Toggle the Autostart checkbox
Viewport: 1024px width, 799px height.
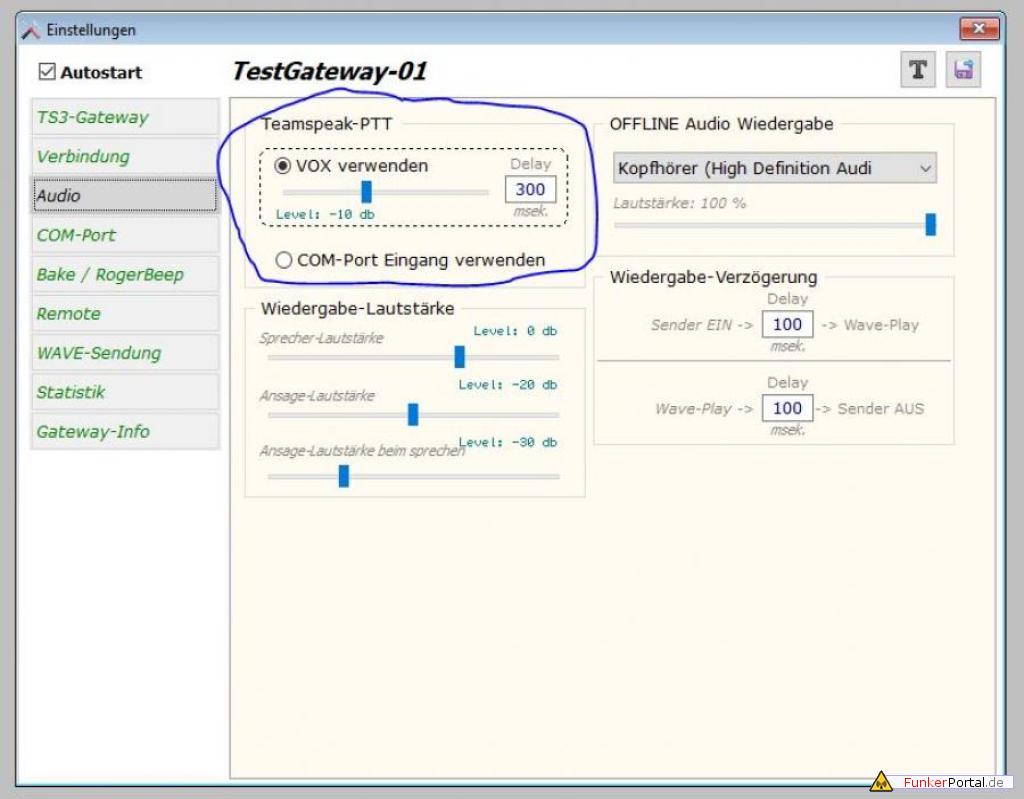click(47, 72)
